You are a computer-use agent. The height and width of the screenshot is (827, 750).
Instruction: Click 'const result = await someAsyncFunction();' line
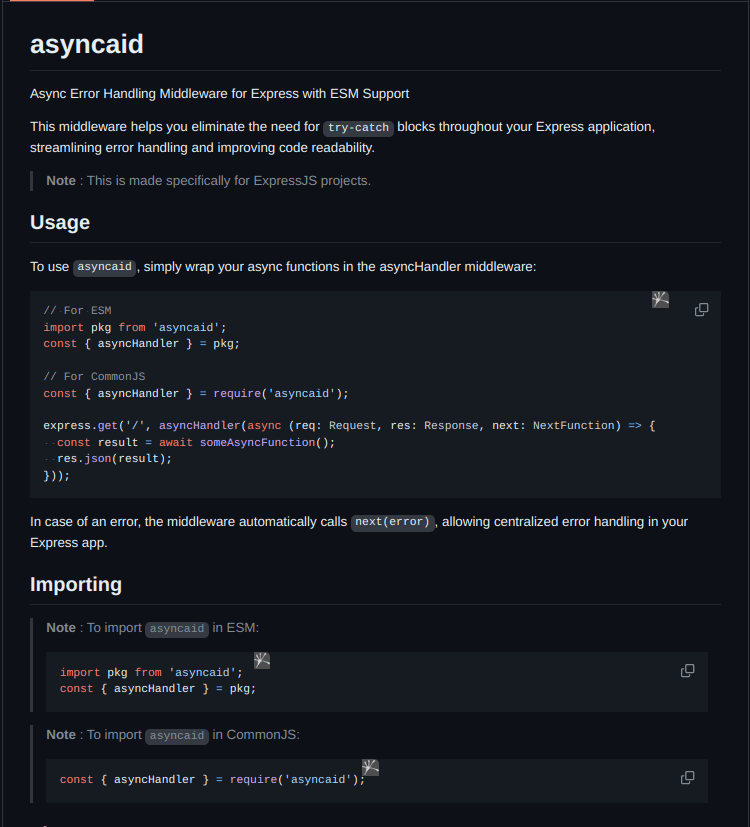(x=196, y=443)
